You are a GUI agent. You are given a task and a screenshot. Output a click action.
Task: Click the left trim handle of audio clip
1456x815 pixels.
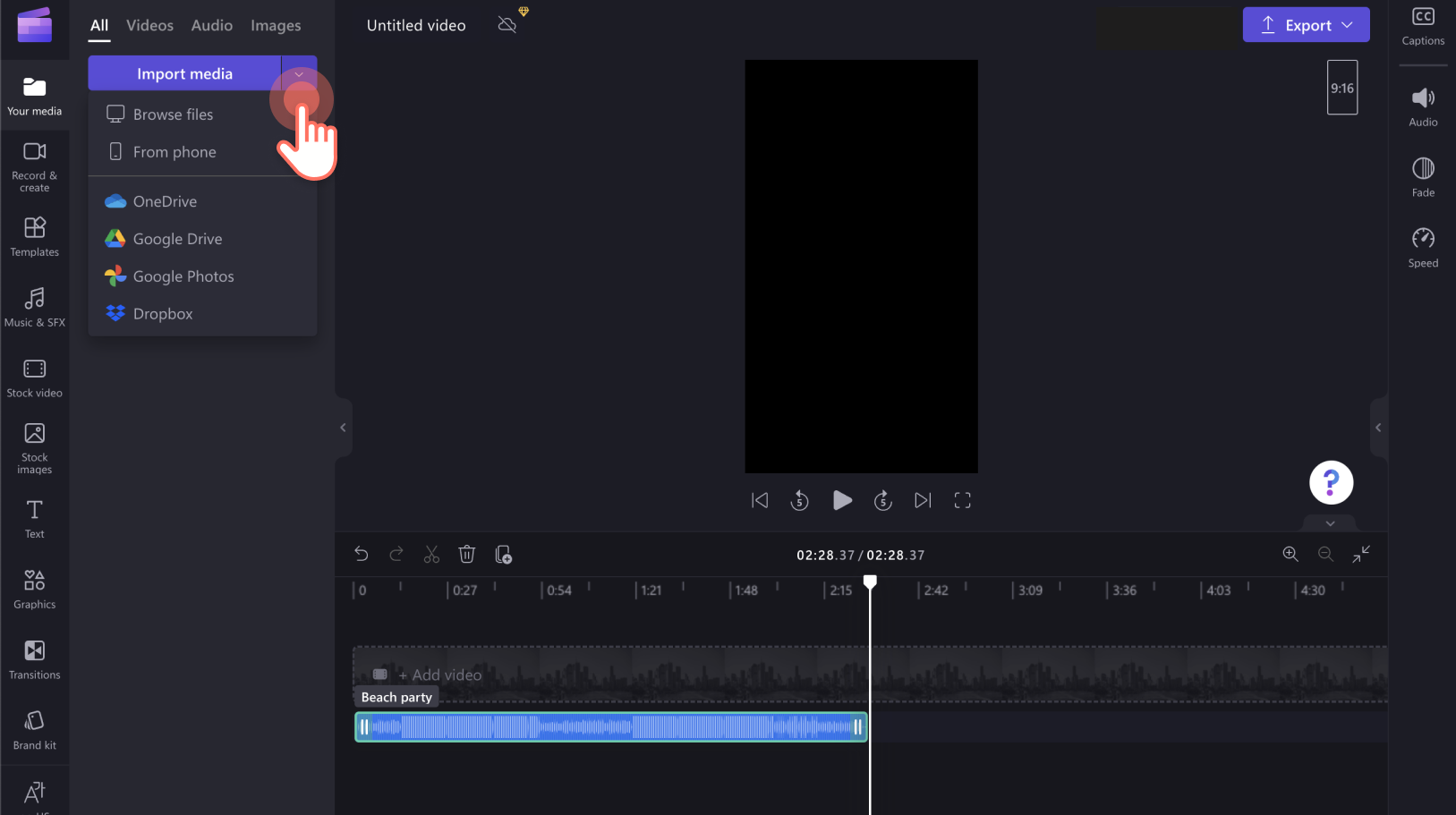364,727
